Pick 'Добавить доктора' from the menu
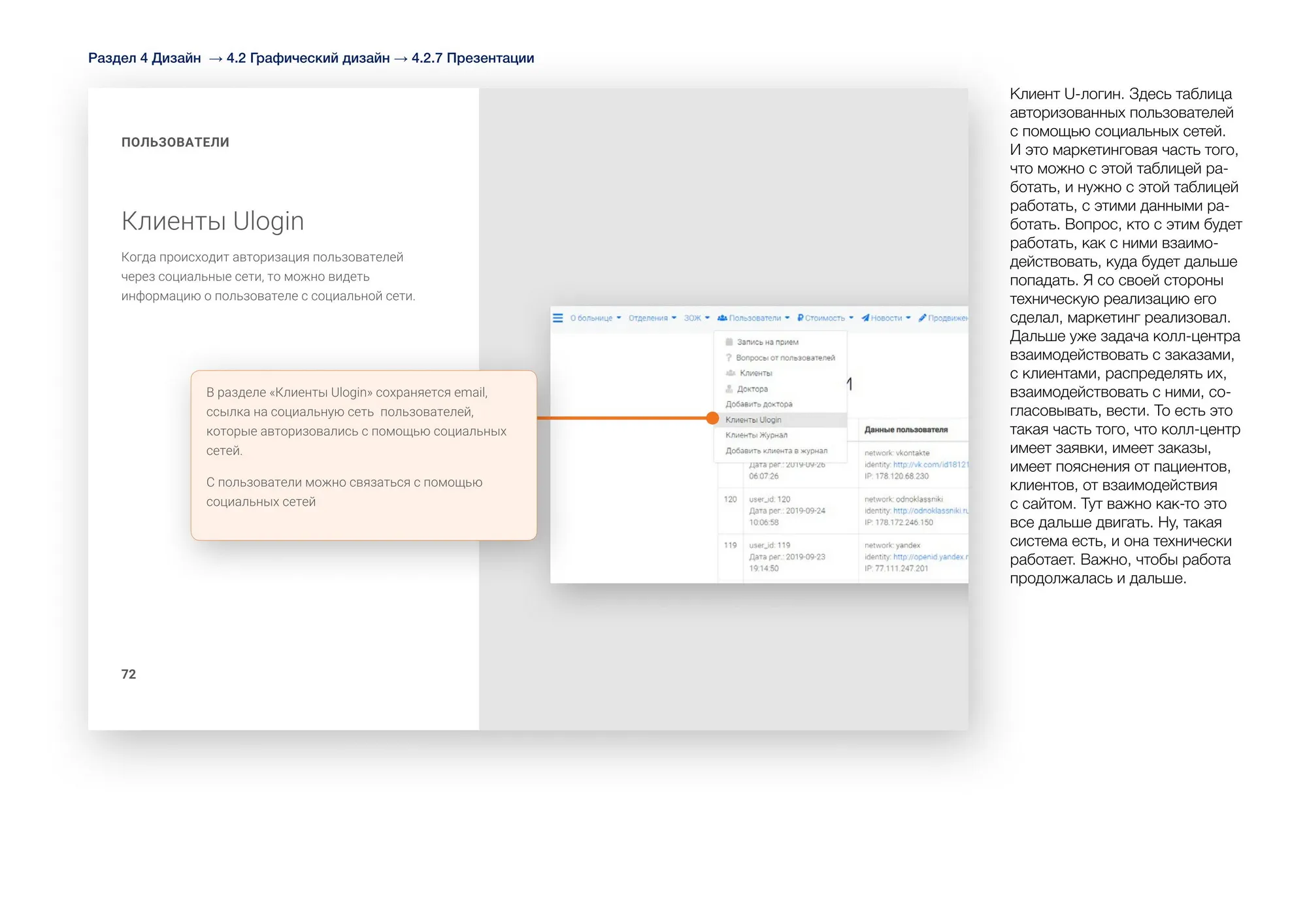The height and width of the screenshot is (924, 1307). pos(780,404)
